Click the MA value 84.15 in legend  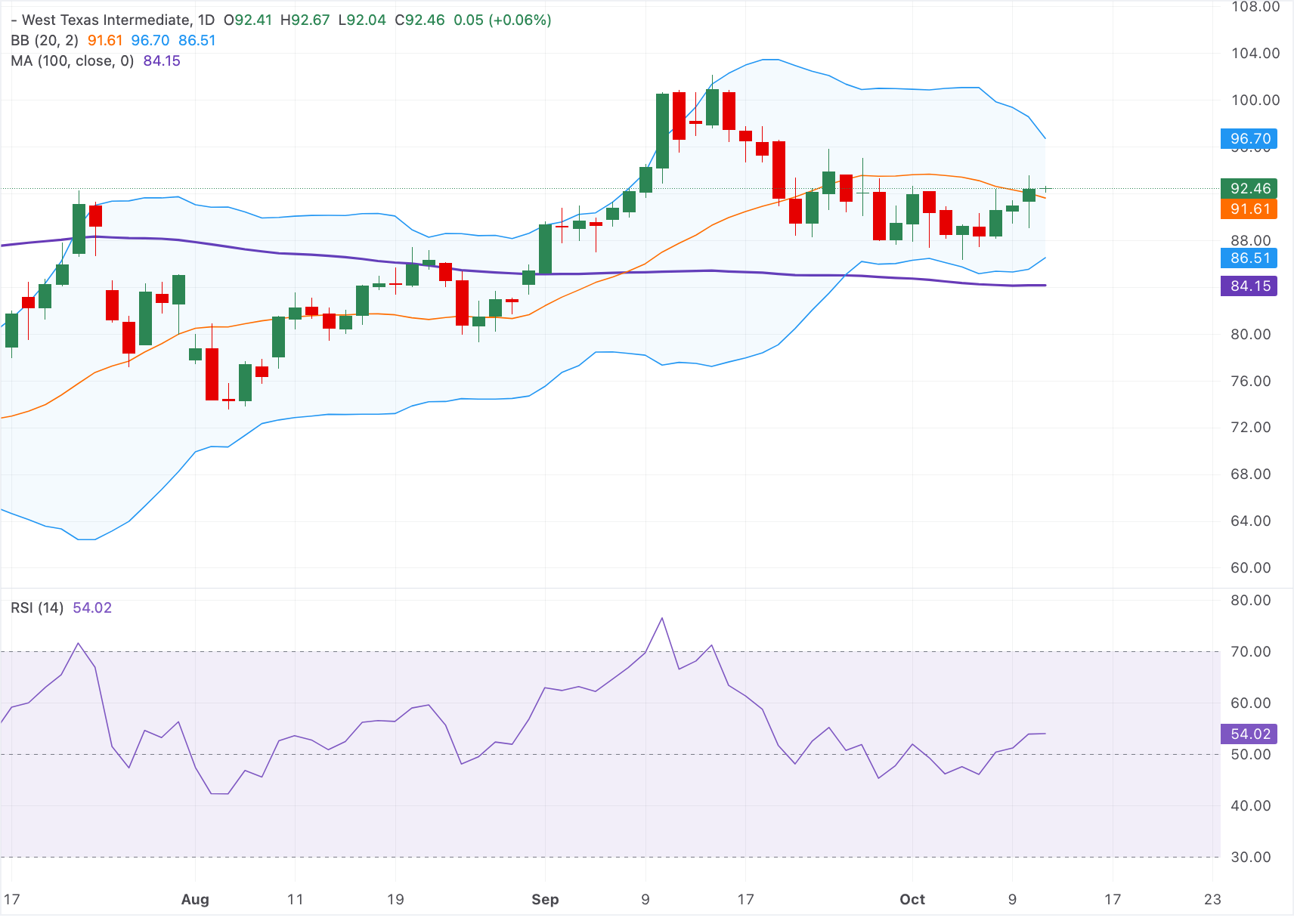162,60
